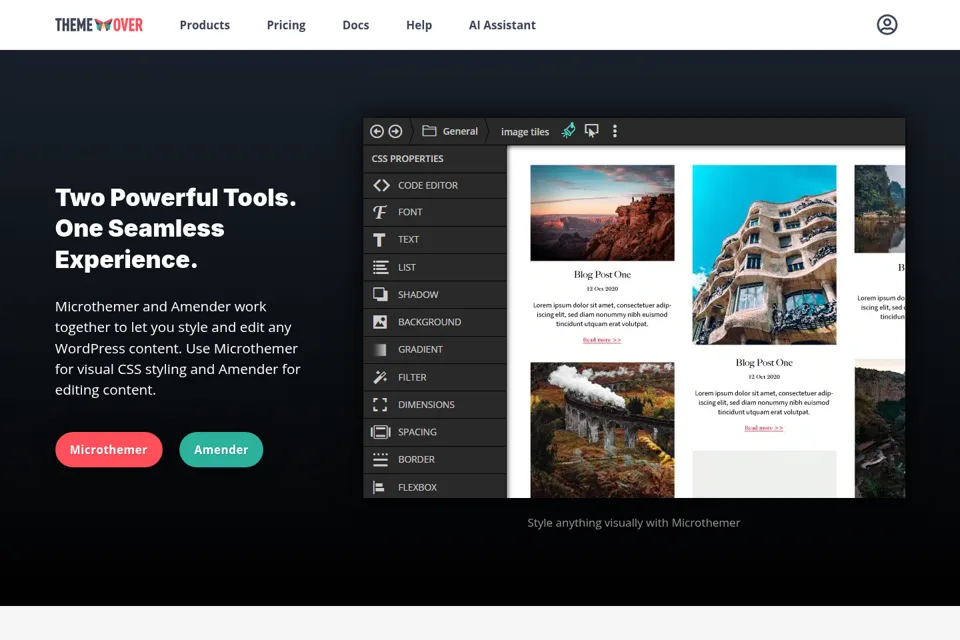Click the BORDER property label
960x640 pixels.
416,459
